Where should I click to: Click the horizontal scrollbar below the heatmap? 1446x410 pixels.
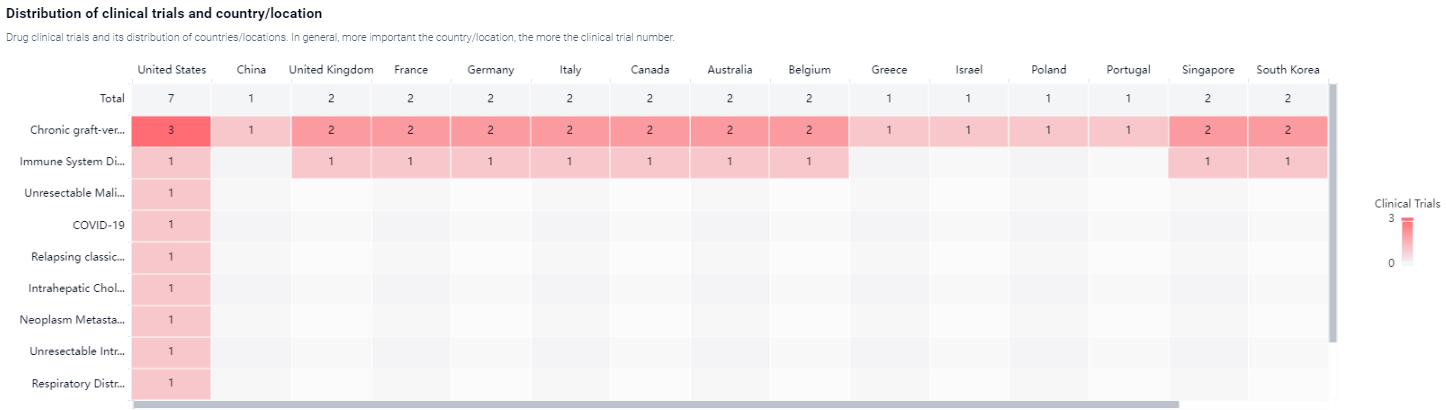point(655,405)
